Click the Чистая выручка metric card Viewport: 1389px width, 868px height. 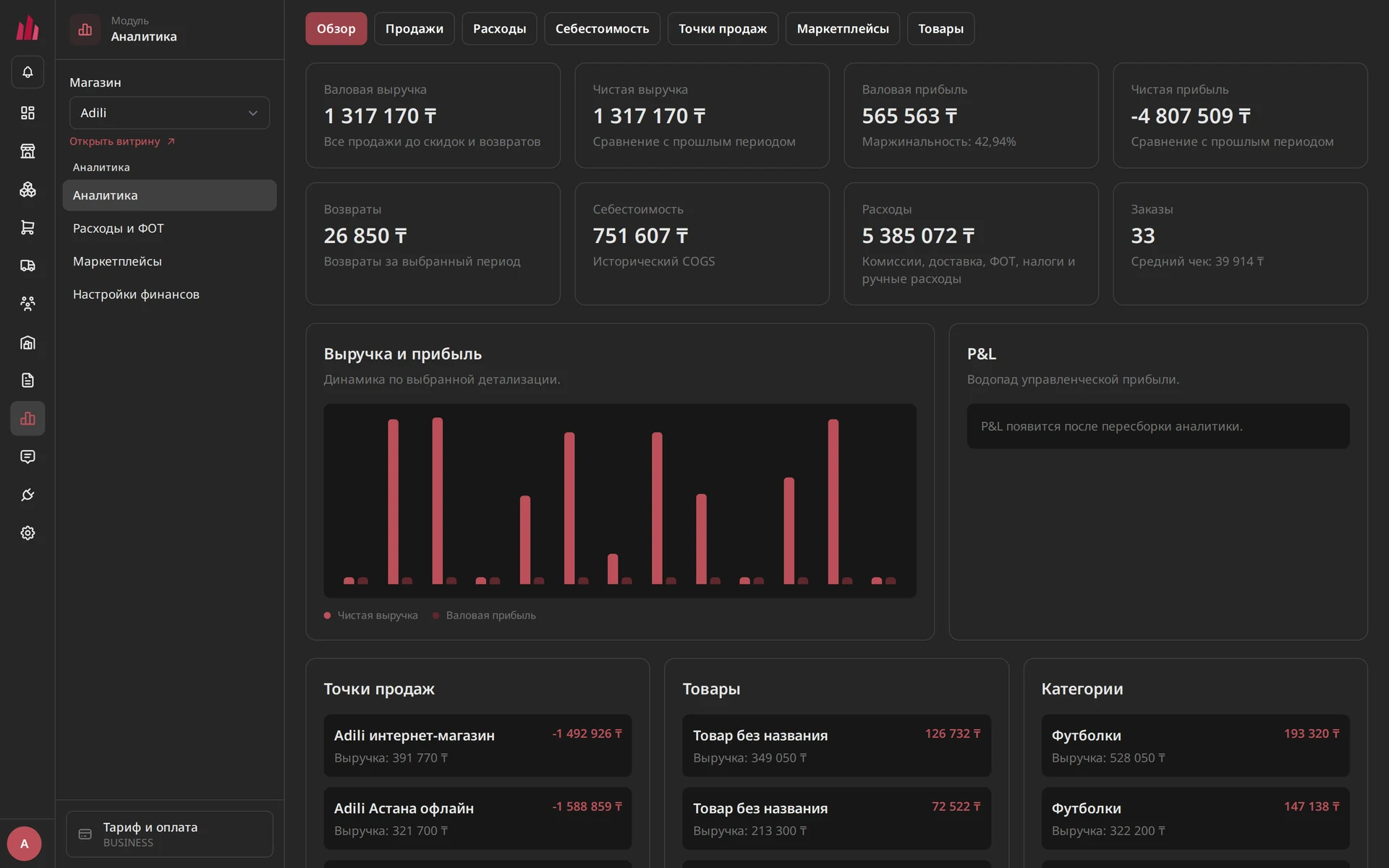pos(702,116)
